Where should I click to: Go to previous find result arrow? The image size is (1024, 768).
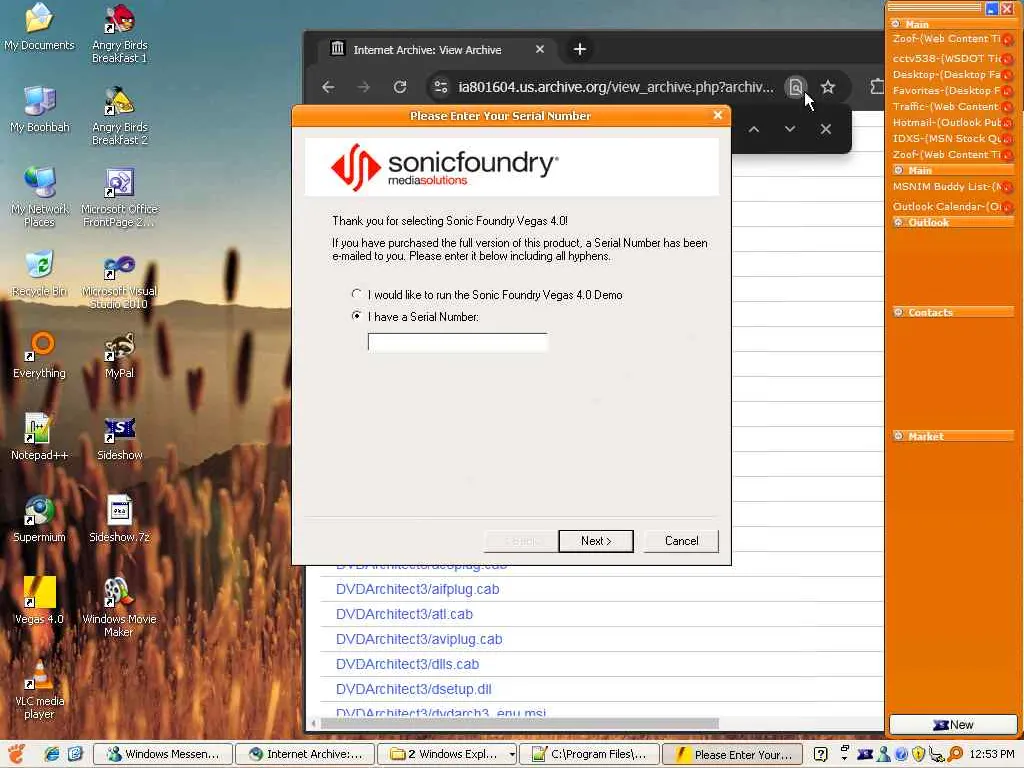point(754,129)
